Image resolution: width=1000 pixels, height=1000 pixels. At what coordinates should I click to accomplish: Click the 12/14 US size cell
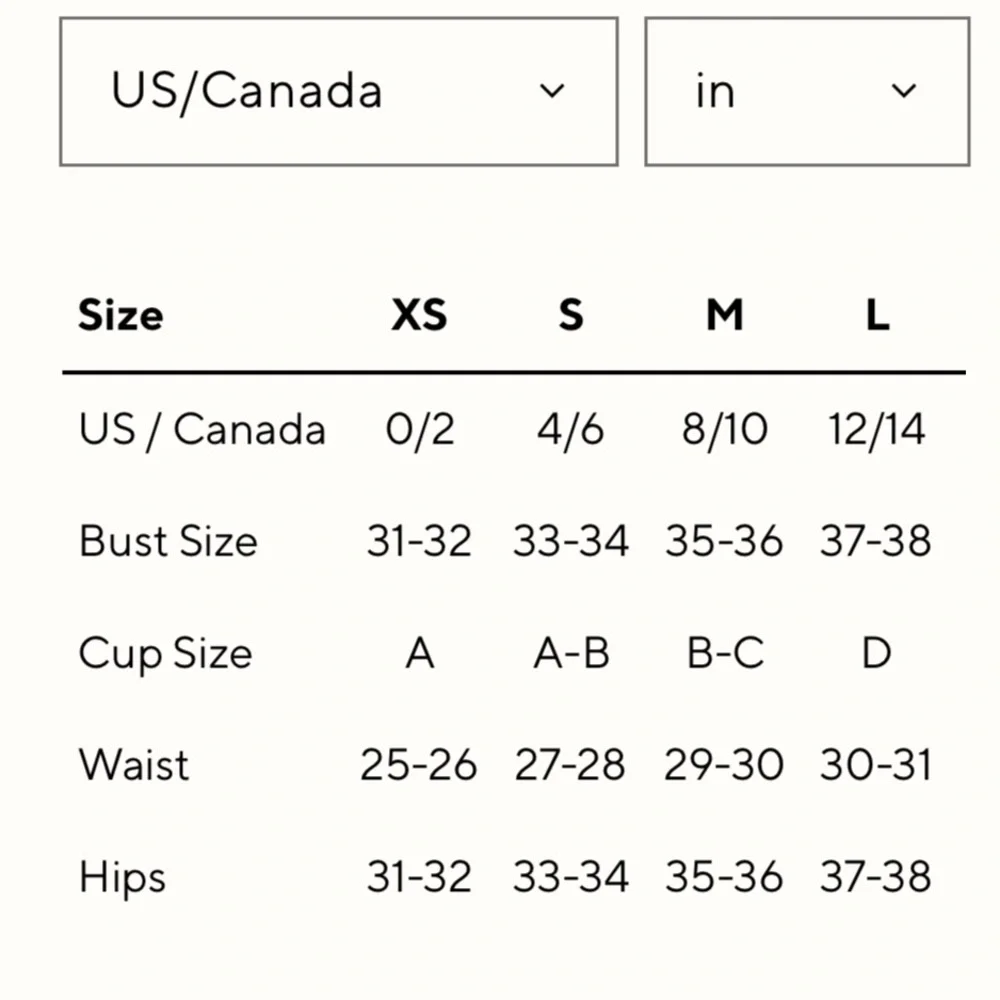pos(877,429)
